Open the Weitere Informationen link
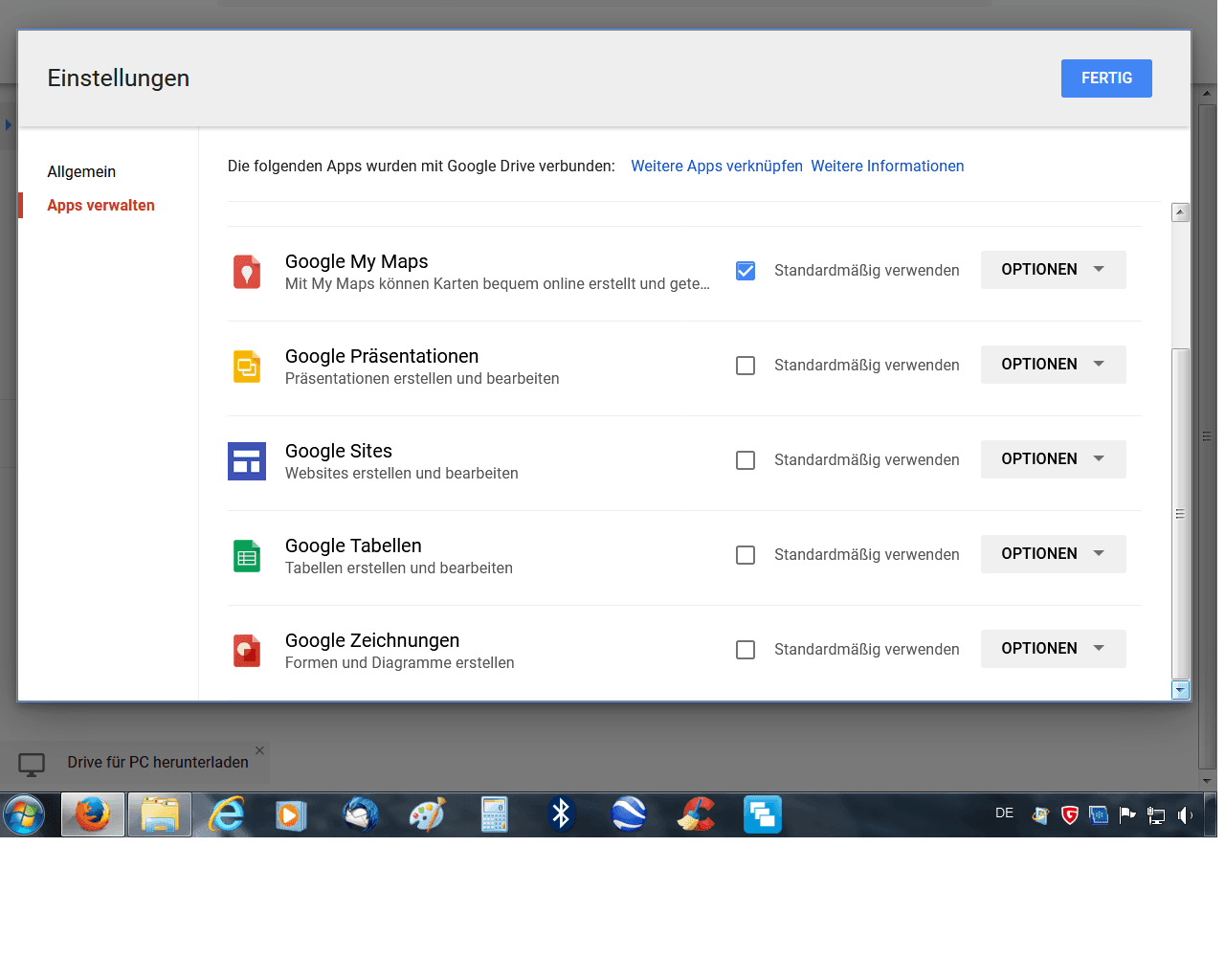This screenshot has width=1225, height=980. [887, 167]
